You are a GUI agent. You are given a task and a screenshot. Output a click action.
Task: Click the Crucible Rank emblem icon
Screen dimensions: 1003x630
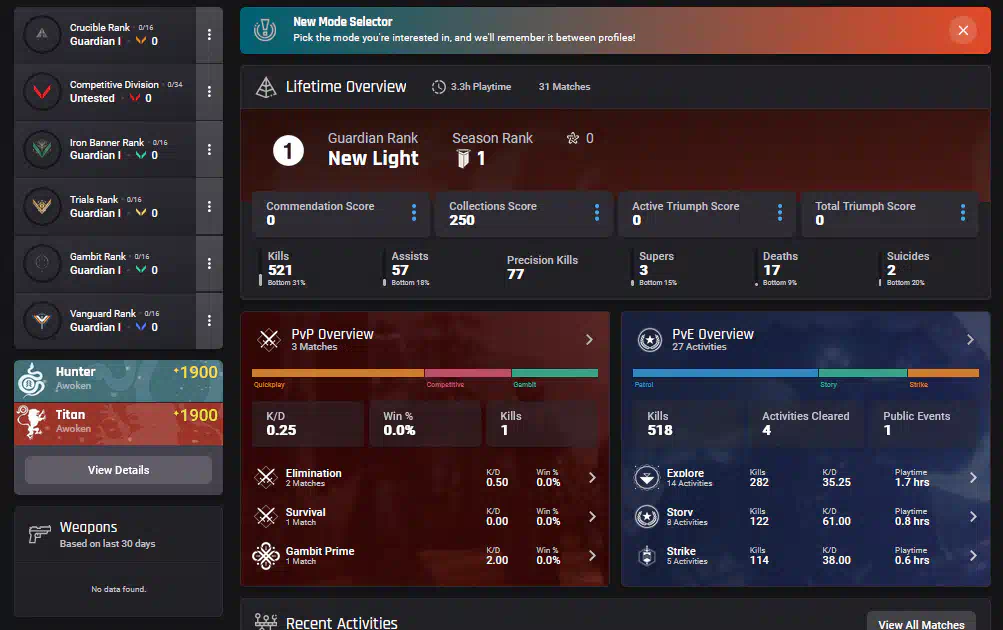(42, 35)
